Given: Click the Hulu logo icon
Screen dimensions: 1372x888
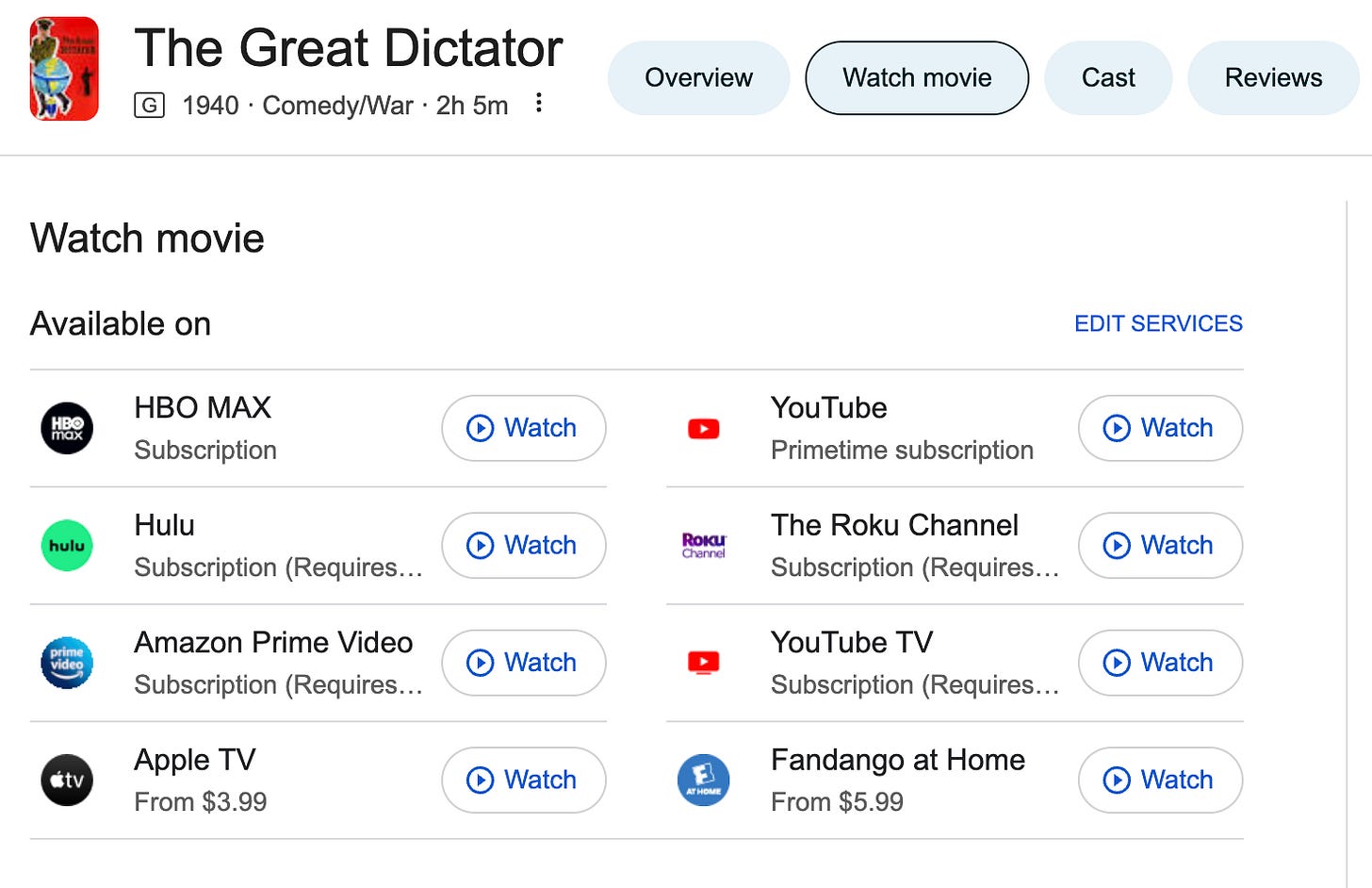Looking at the screenshot, I should tap(67, 546).
